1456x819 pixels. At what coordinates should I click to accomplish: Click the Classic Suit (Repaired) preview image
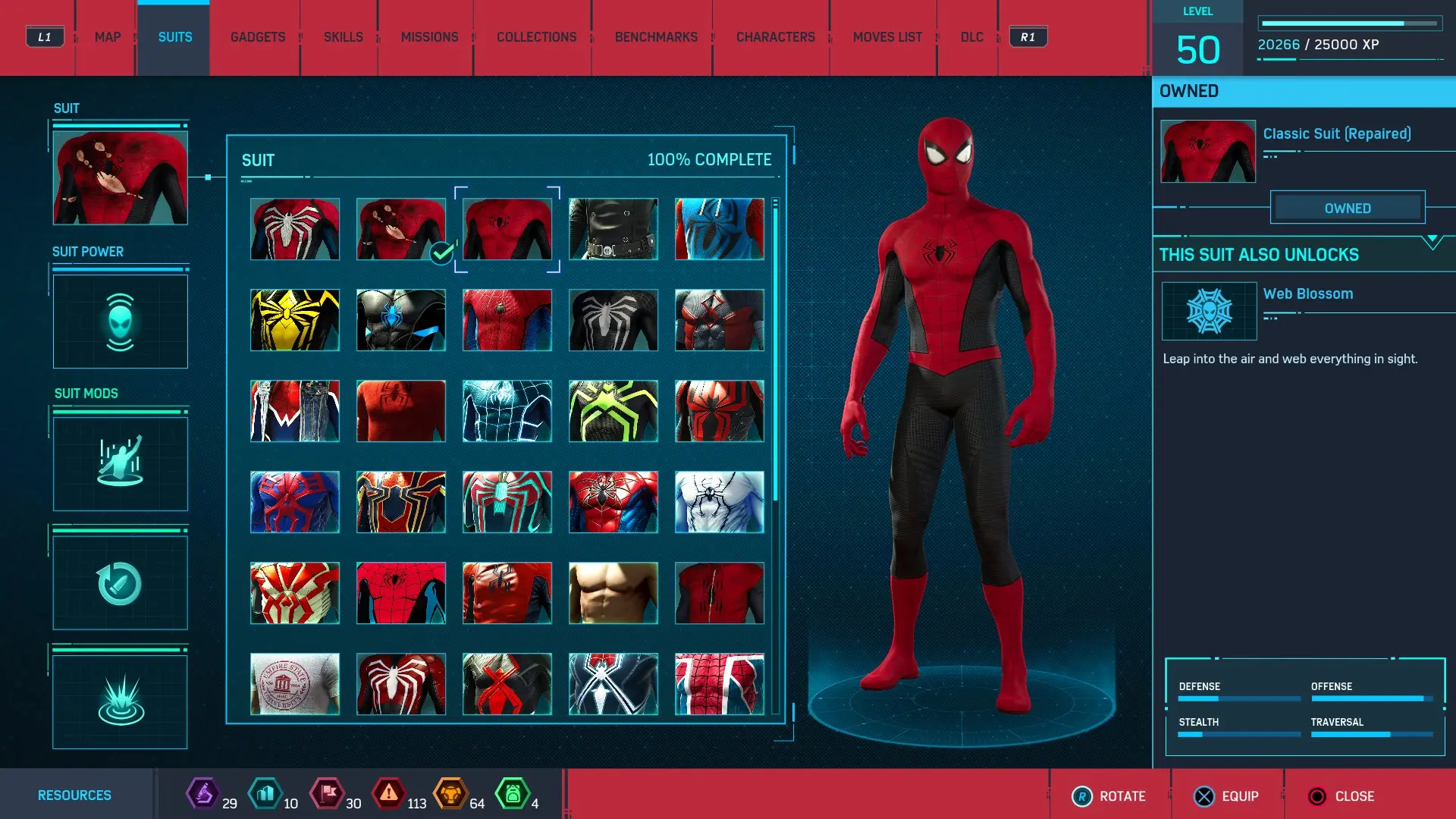coord(1208,152)
